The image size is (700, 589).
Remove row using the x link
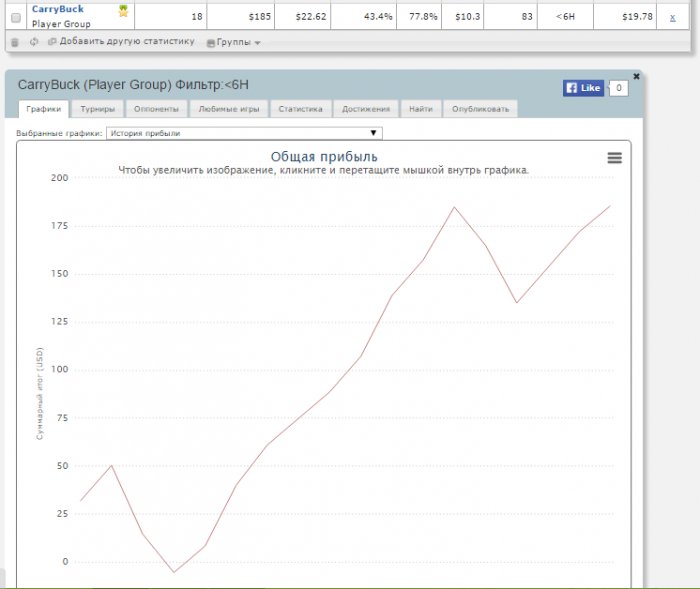coord(672,17)
